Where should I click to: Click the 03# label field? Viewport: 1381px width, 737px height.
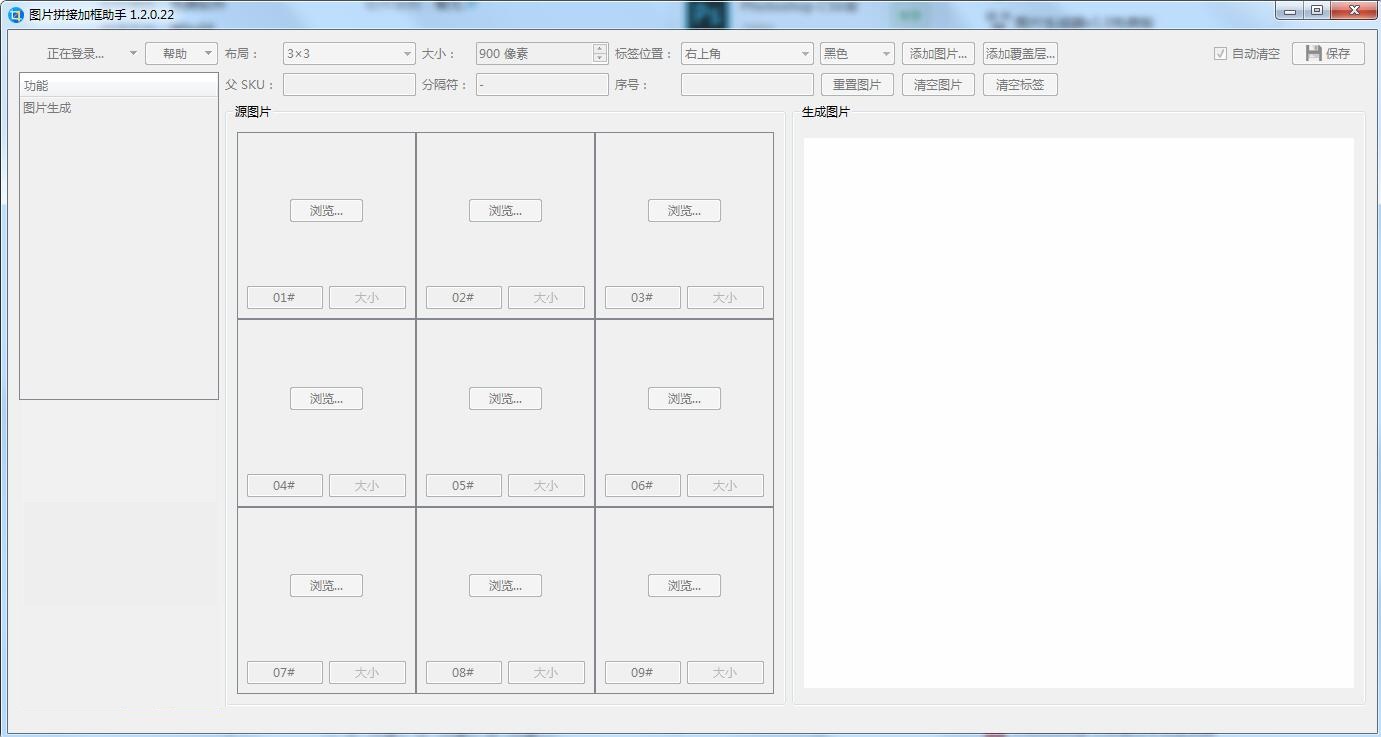click(643, 298)
